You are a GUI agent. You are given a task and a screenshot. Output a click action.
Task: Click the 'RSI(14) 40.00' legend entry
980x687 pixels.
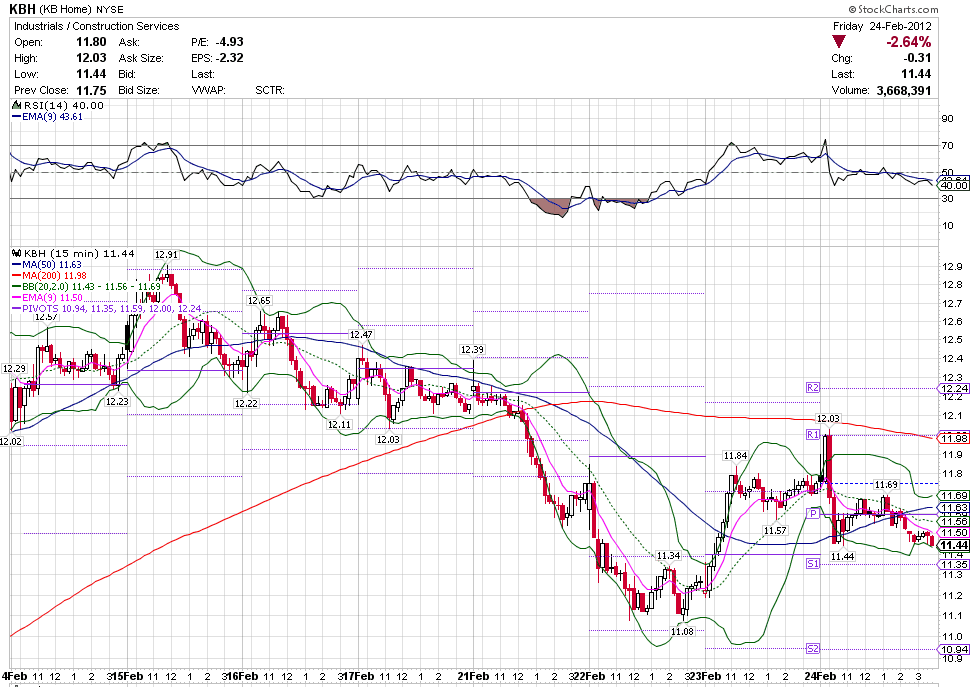tap(63, 106)
